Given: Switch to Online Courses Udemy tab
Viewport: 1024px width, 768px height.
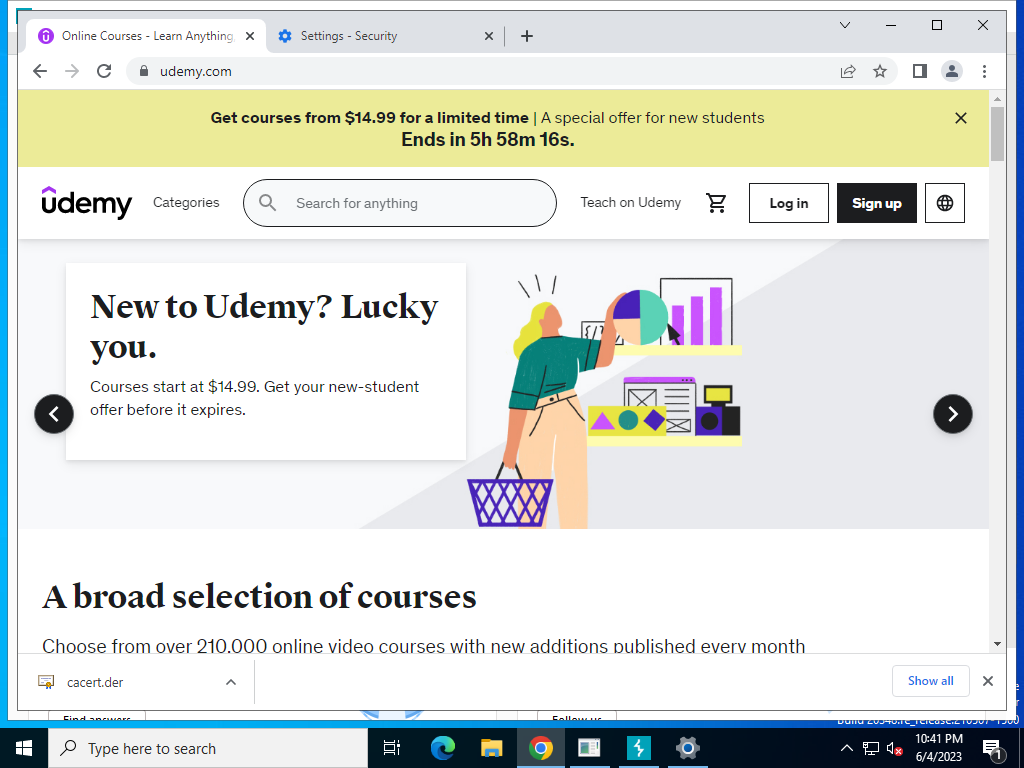Looking at the screenshot, I should pos(146,36).
